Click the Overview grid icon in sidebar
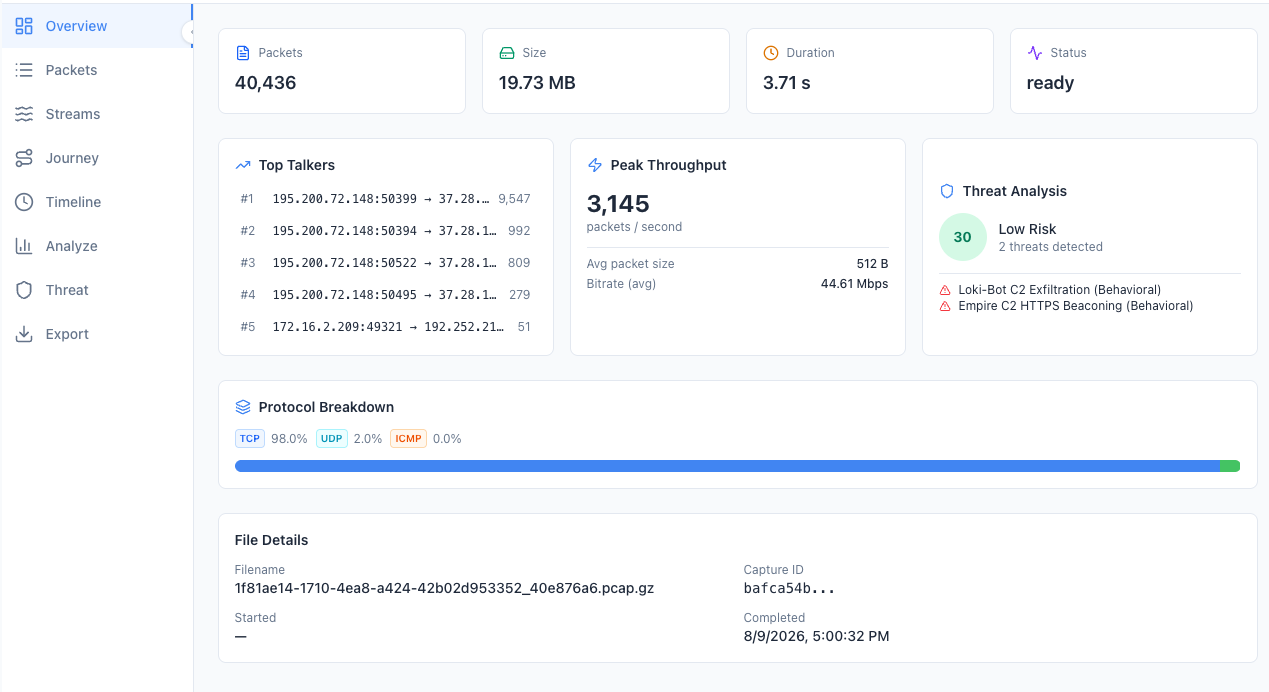 24,26
